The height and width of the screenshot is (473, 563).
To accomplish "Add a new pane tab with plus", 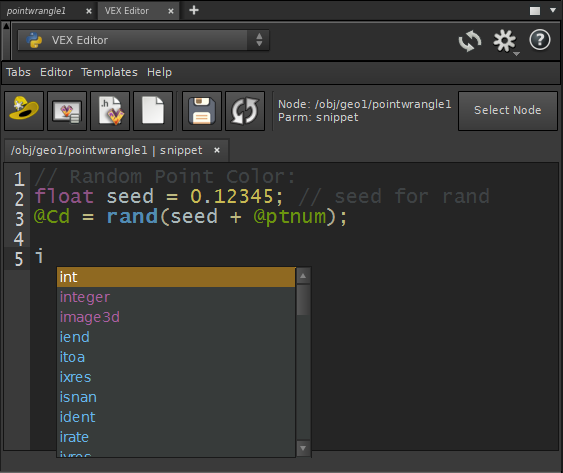I will (x=194, y=10).
